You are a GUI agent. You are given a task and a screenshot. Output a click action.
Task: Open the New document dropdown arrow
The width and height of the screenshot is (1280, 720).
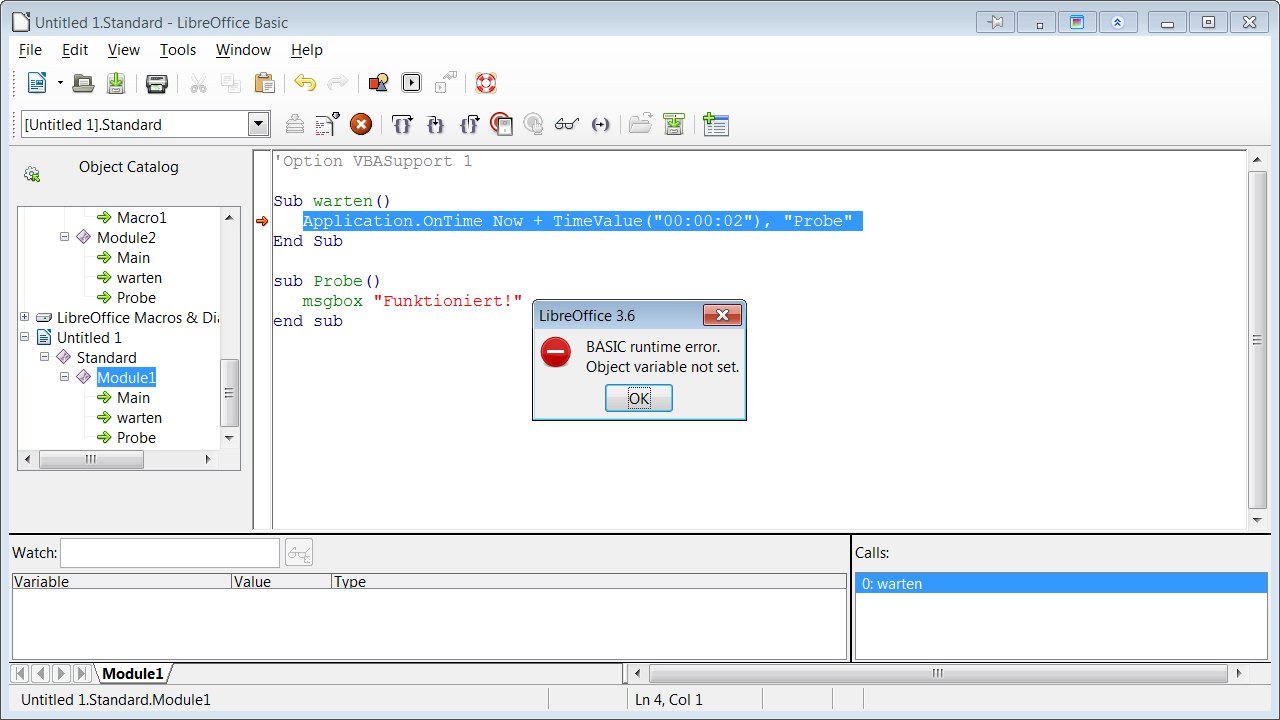tap(60, 83)
